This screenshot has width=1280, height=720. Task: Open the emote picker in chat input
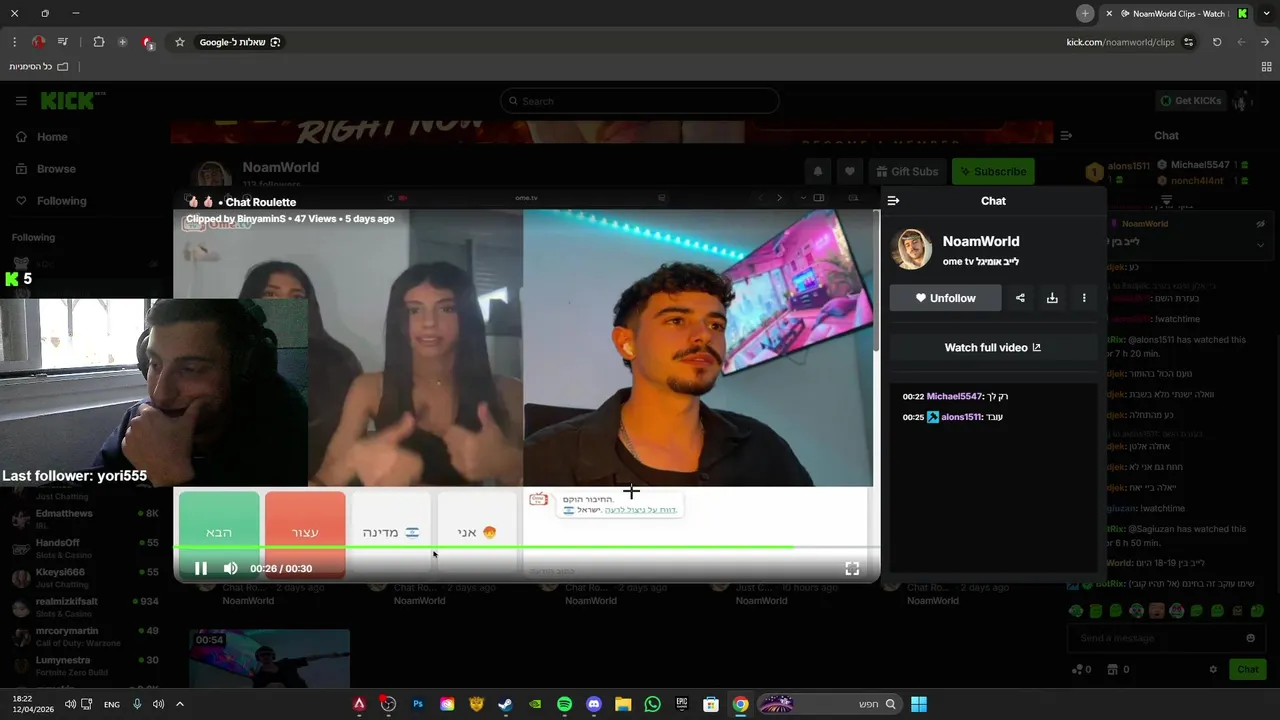click(1250, 638)
